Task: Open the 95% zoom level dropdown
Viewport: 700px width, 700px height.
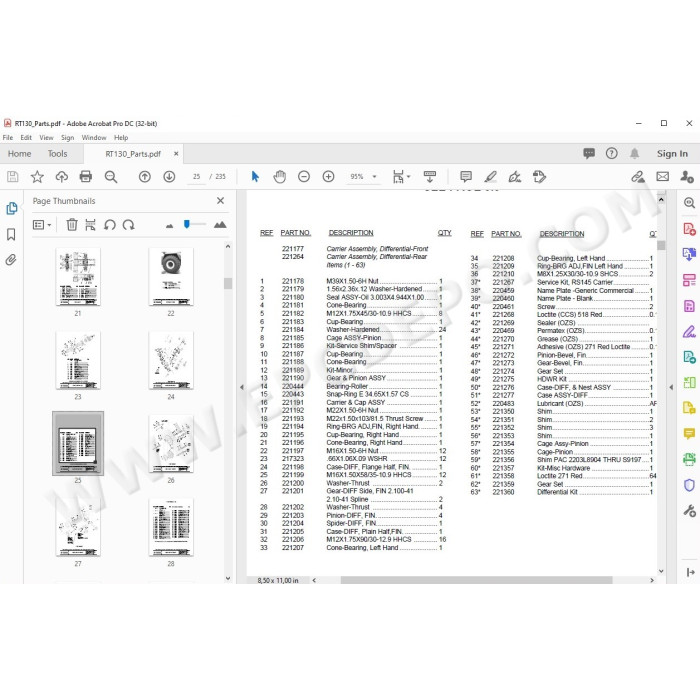Action: point(374,177)
